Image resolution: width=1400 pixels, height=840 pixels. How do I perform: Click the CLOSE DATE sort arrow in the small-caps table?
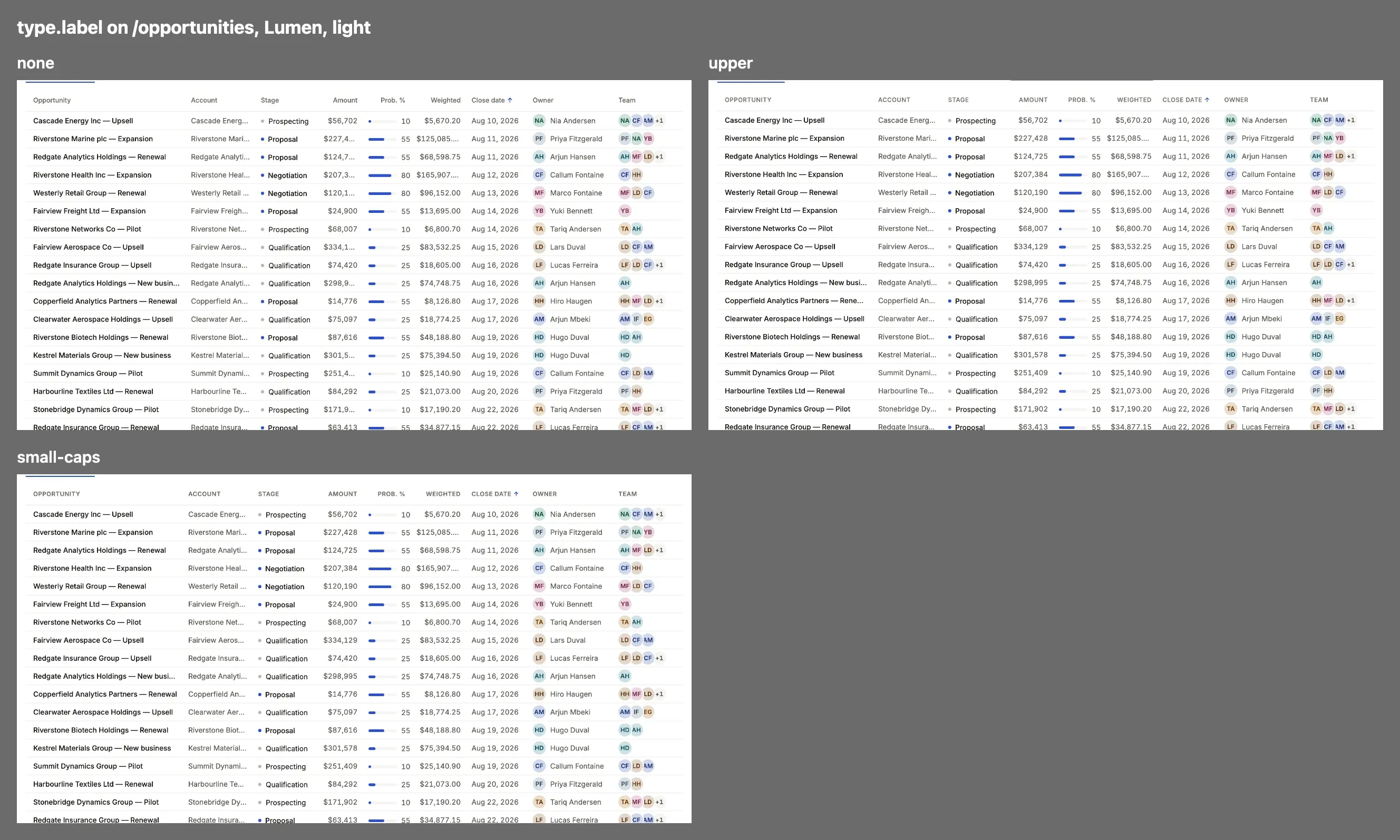(x=516, y=494)
